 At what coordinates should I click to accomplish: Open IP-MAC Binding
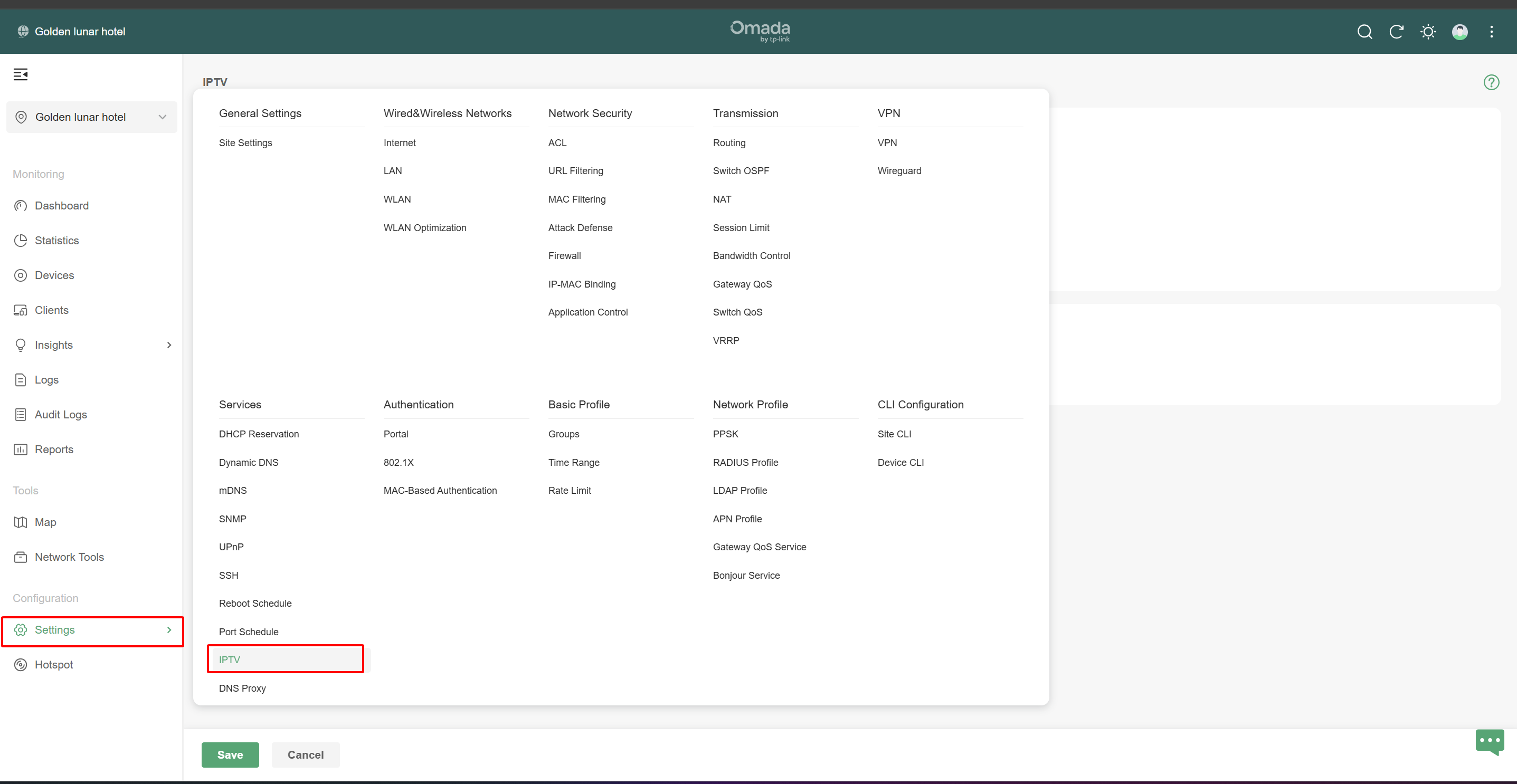(582, 284)
